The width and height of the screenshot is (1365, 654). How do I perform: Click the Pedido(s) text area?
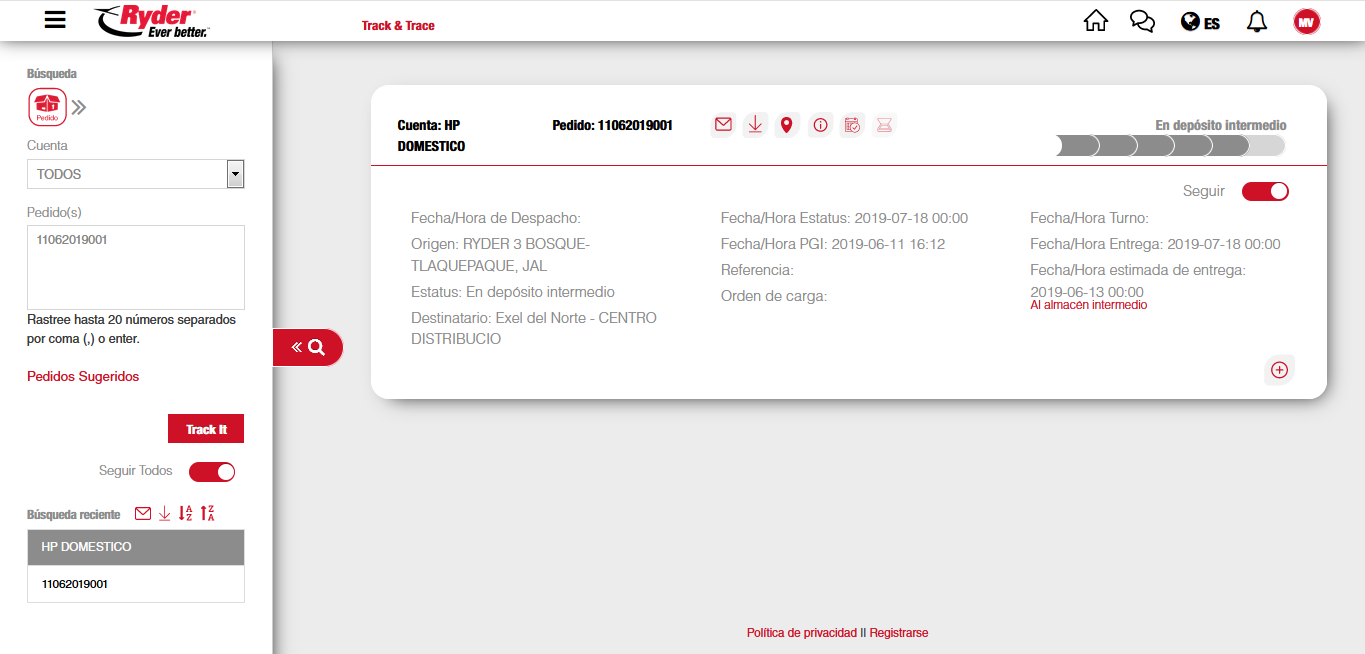point(135,267)
